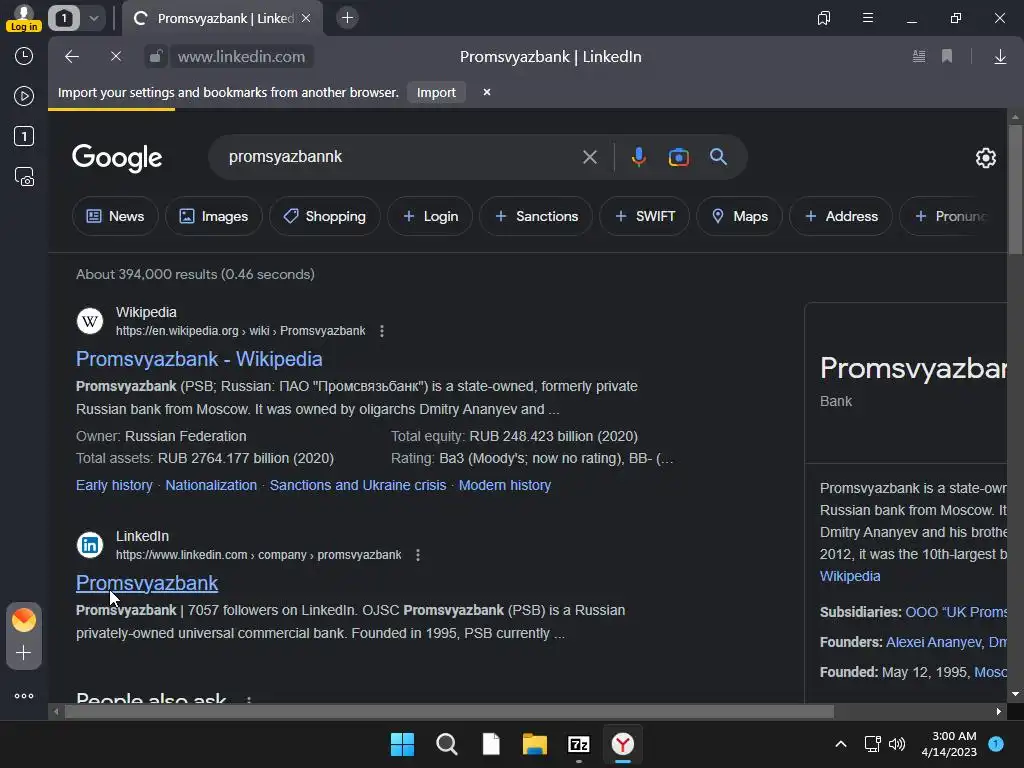Open a new tab with plus button
1024x768 pixels.
tap(347, 18)
